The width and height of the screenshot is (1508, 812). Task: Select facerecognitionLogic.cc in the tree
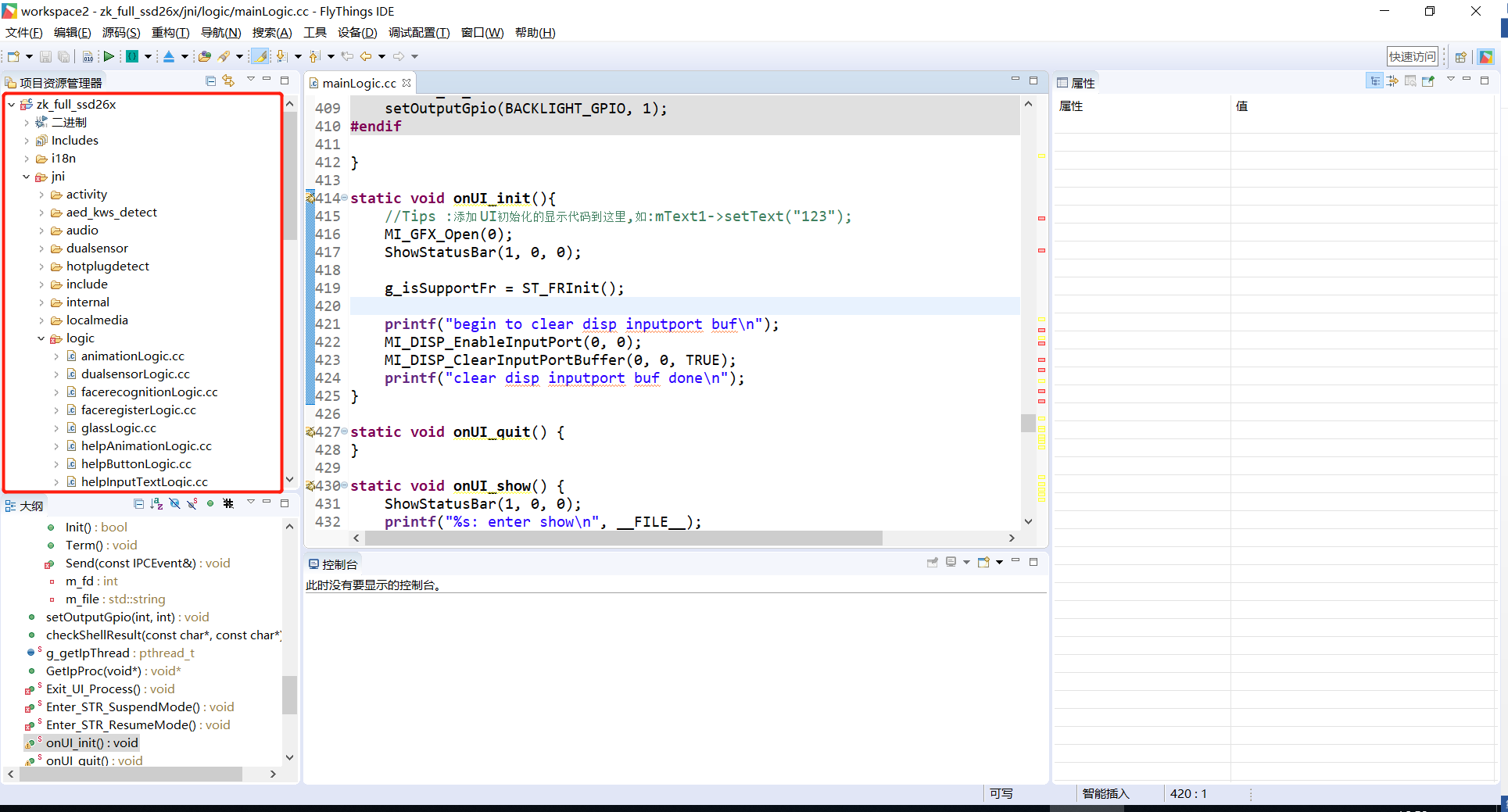149,392
